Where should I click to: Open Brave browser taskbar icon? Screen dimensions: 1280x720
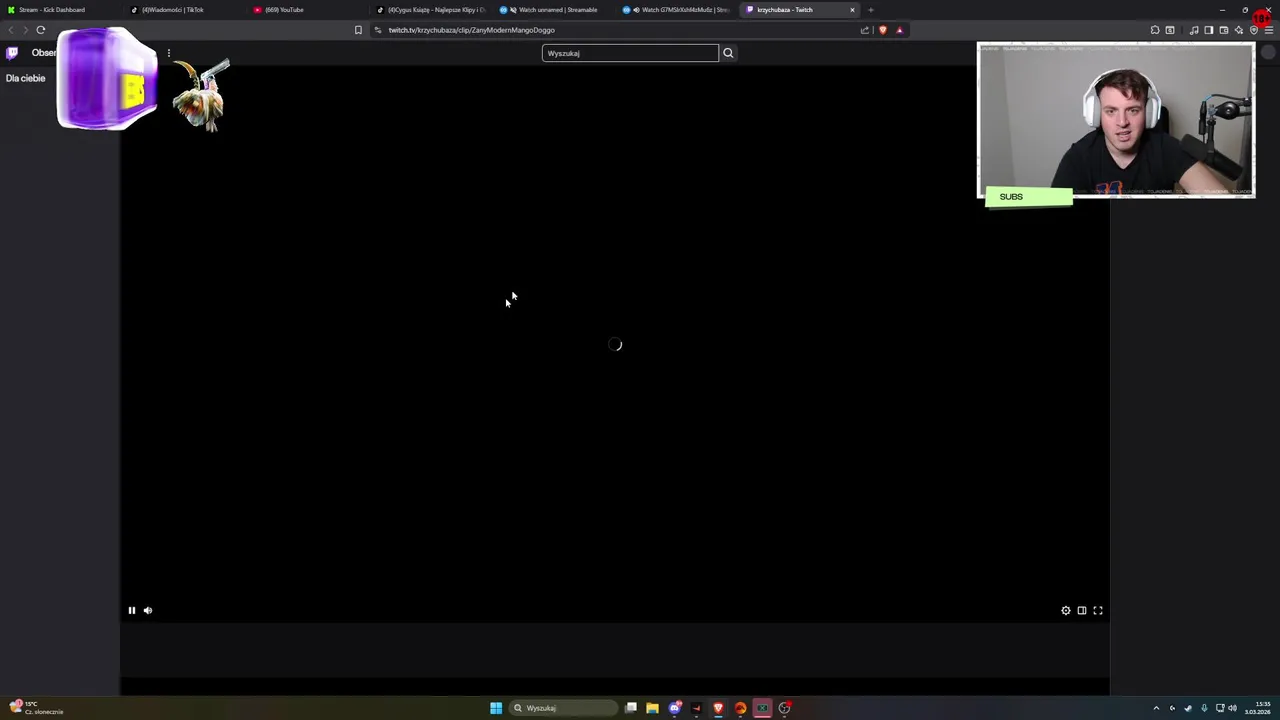718,708
